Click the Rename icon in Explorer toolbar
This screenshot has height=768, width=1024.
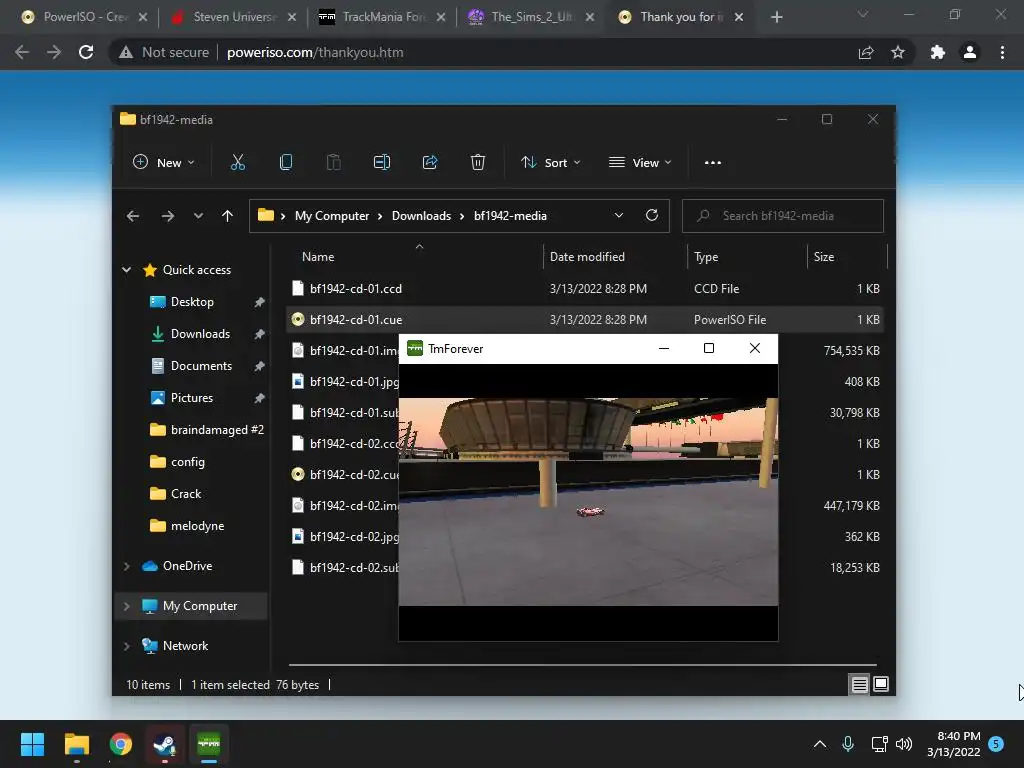click(381, 163)
